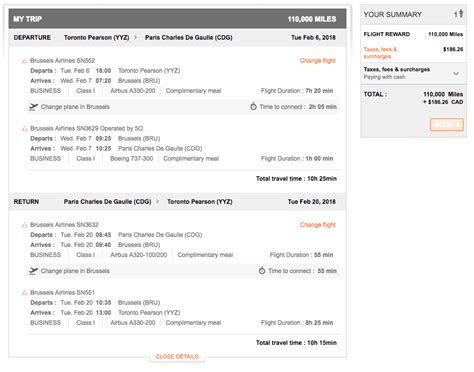Image resolution: width=474 pixels, height=372 pixels.
Task: Click the seat icon beside Brussels Airlines SN3632
Action: point(24,225)
